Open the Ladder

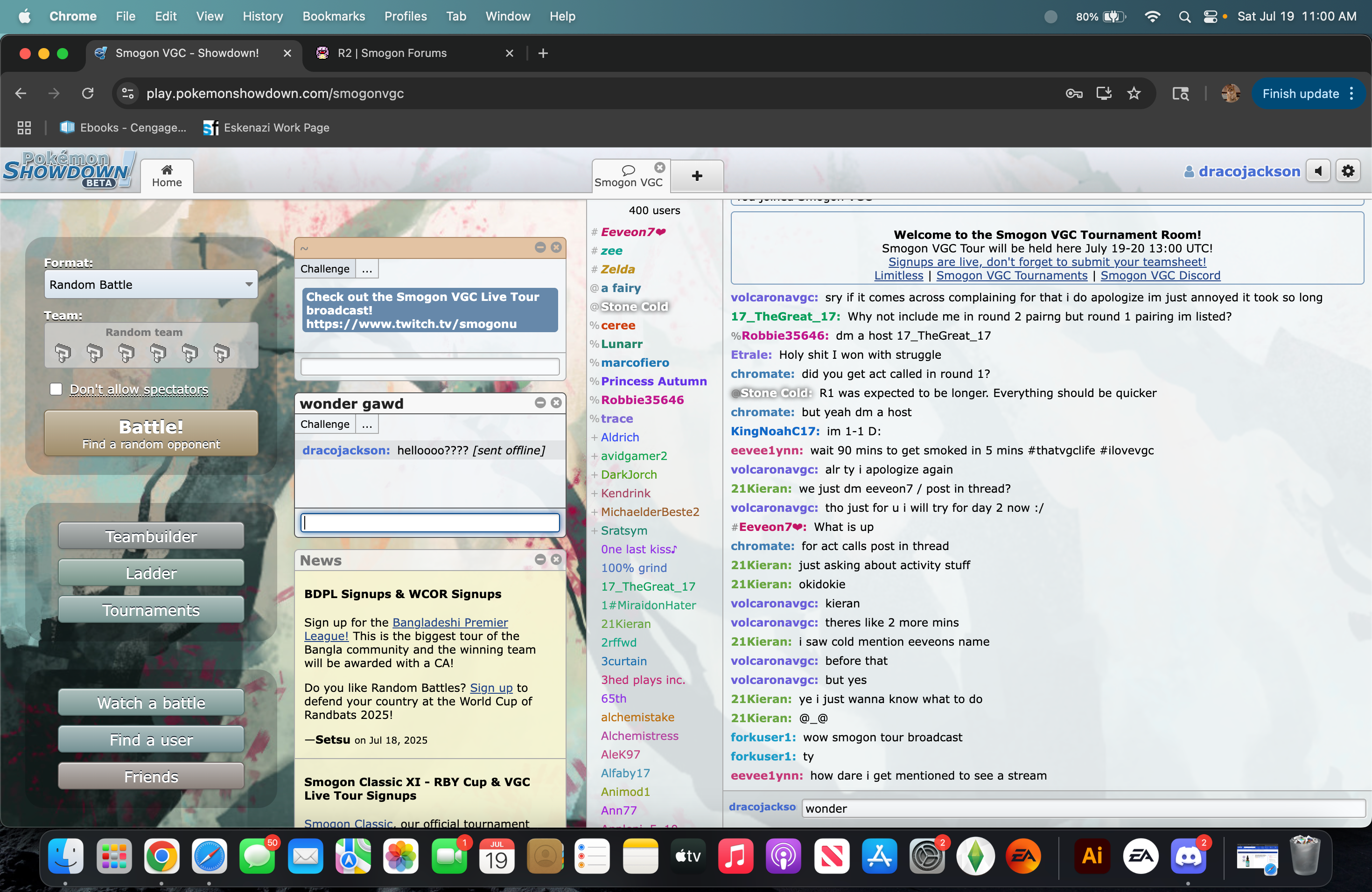(x=151, y=573)
